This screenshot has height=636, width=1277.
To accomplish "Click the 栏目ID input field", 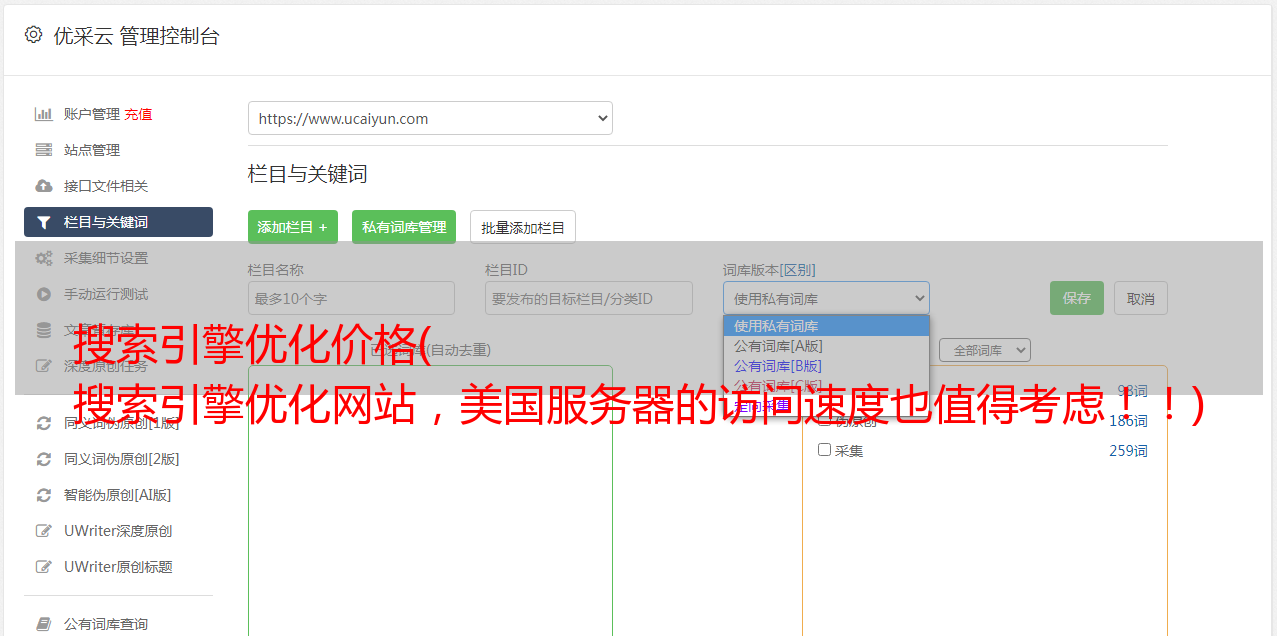I will (589, 298).
